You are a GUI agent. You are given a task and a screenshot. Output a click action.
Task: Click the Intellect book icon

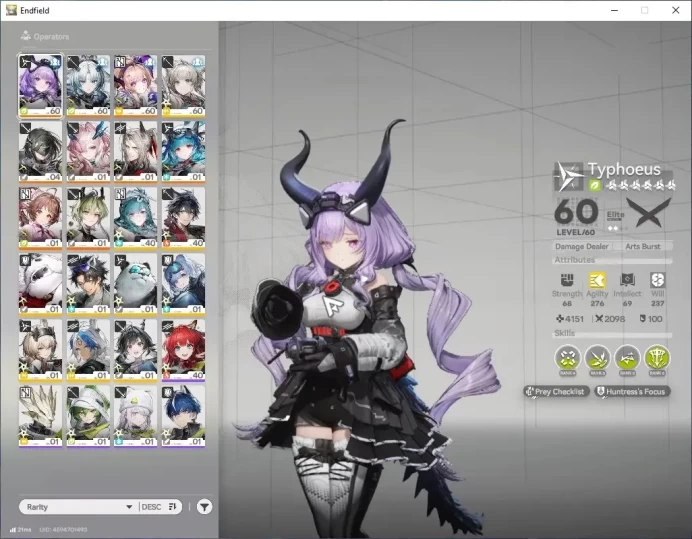pyautogui.click(x=627, y=280)
